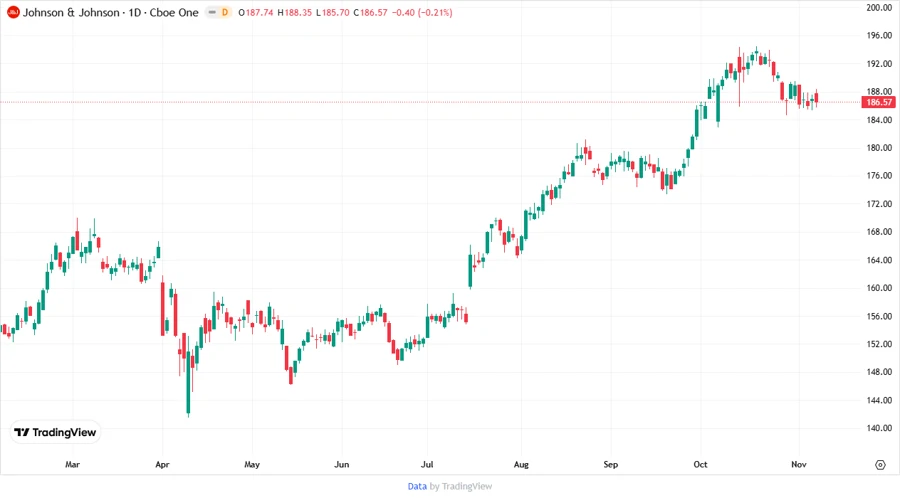
Task: Click the Oct label on time axis
Action: click(x=700, y=464)
